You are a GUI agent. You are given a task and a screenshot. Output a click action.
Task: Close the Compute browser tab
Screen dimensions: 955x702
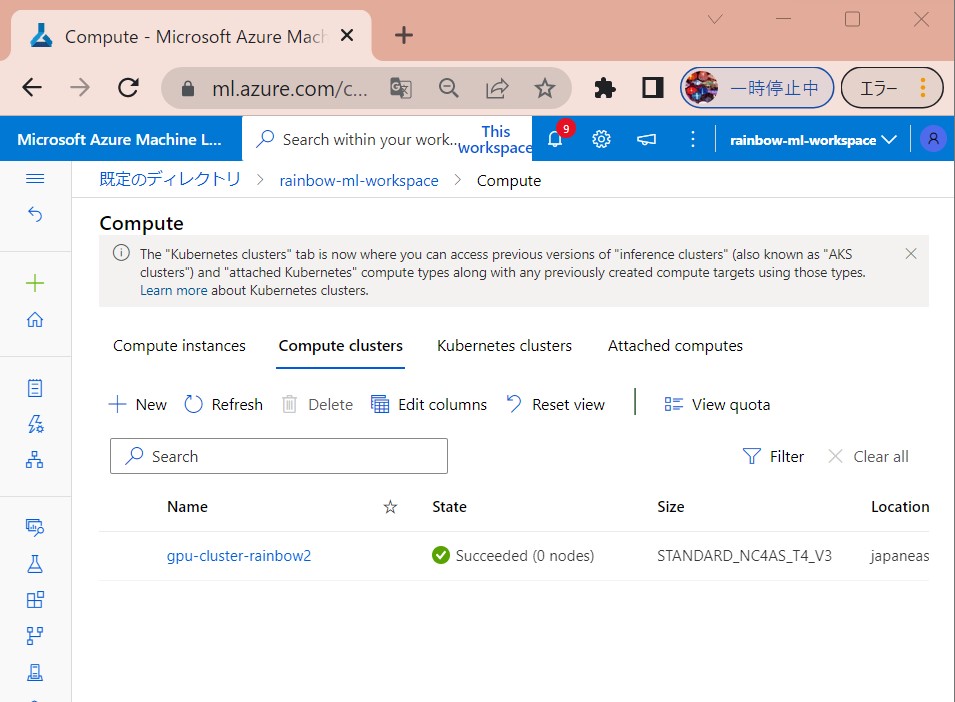point(347,35)
